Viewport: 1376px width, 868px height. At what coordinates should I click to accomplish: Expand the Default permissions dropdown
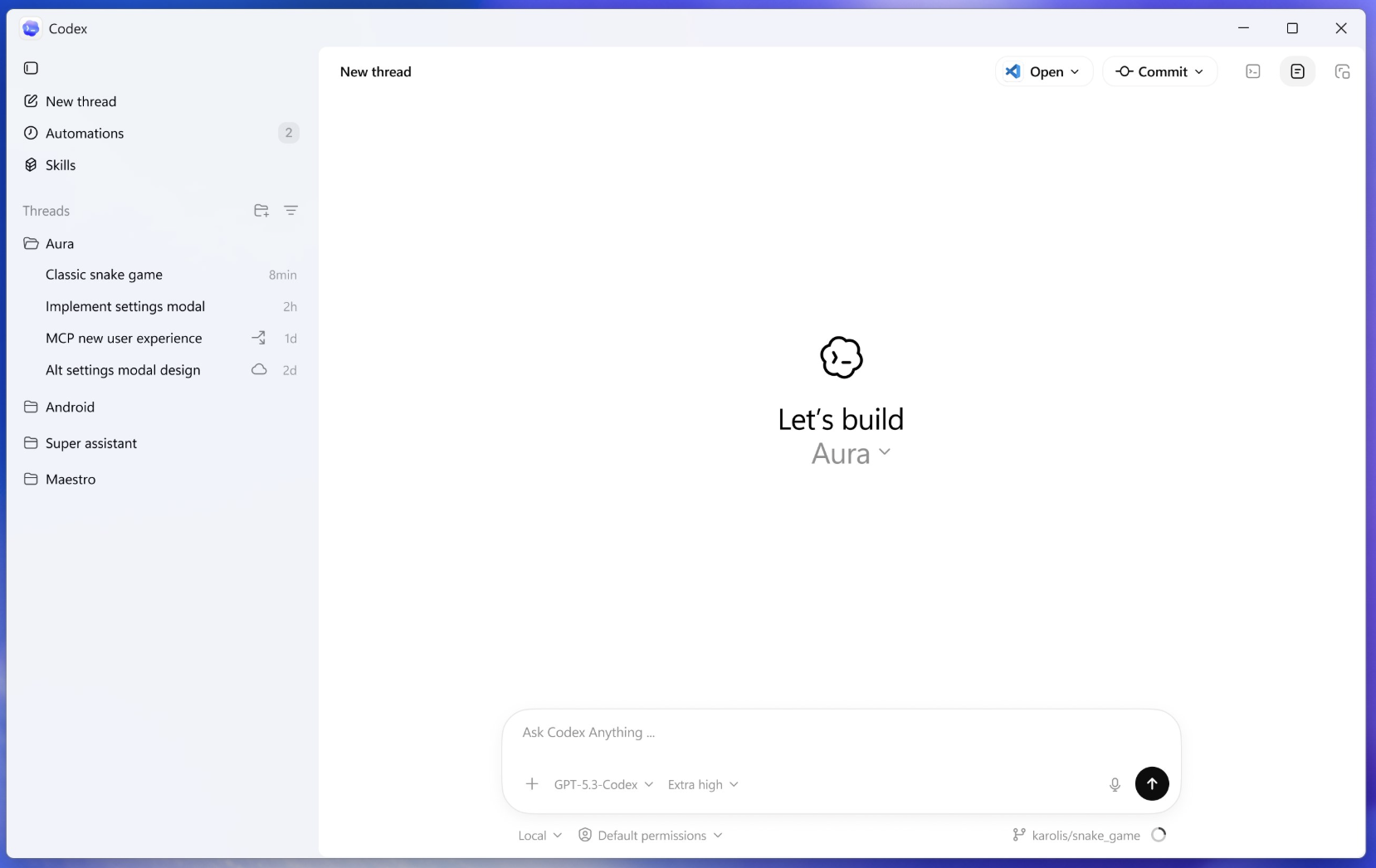coord(651,836)
